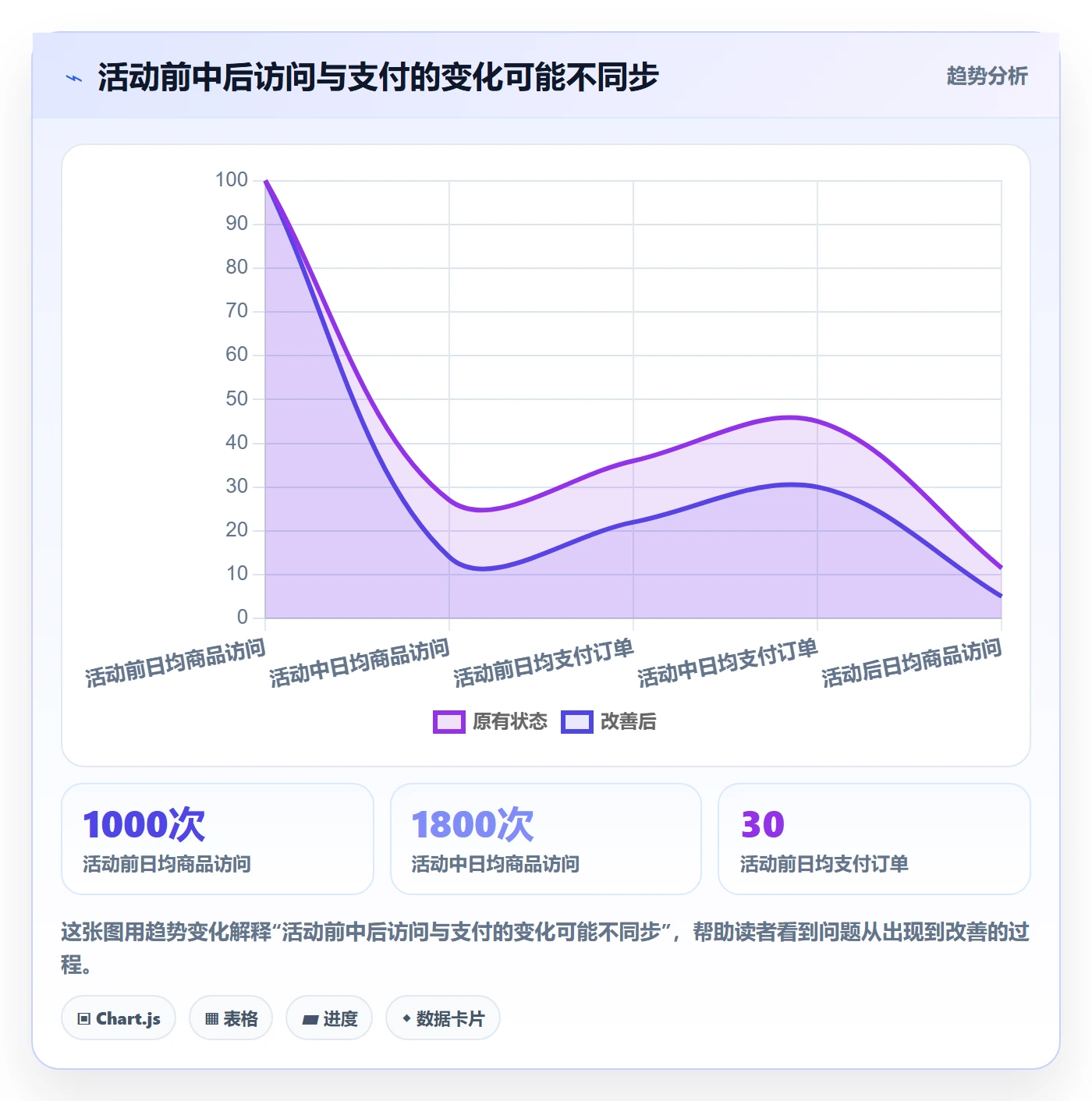Click the 进度 tag
This screenshot has width=1092, height=1101.
click(329, 1018)
